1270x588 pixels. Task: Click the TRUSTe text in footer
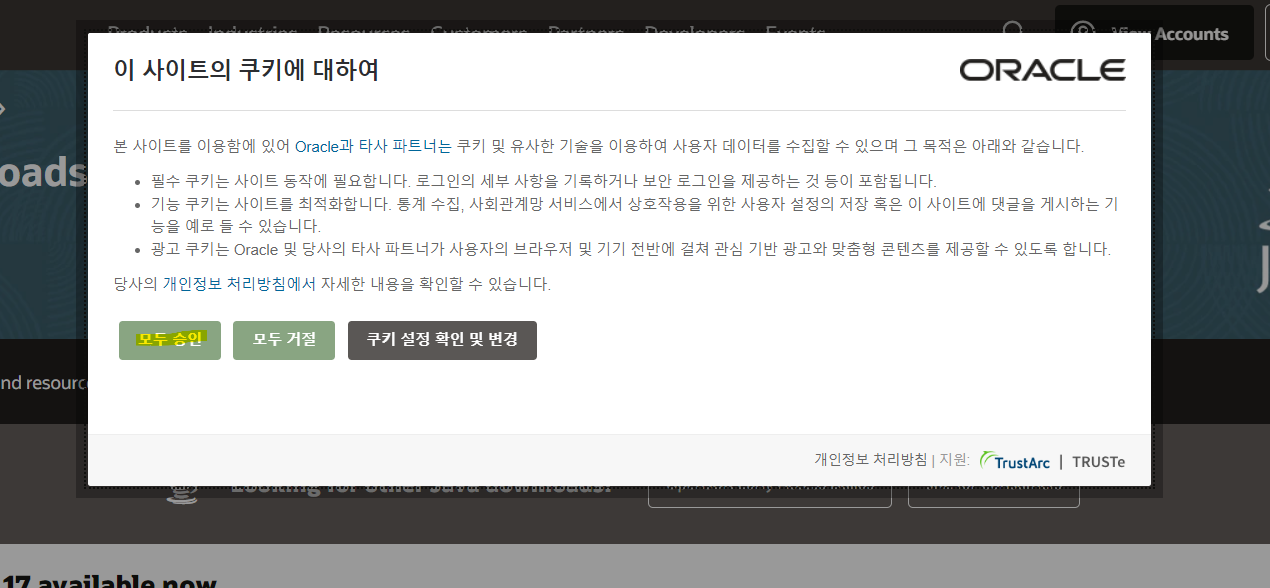pyautogui.click(x=1098, y=461)
